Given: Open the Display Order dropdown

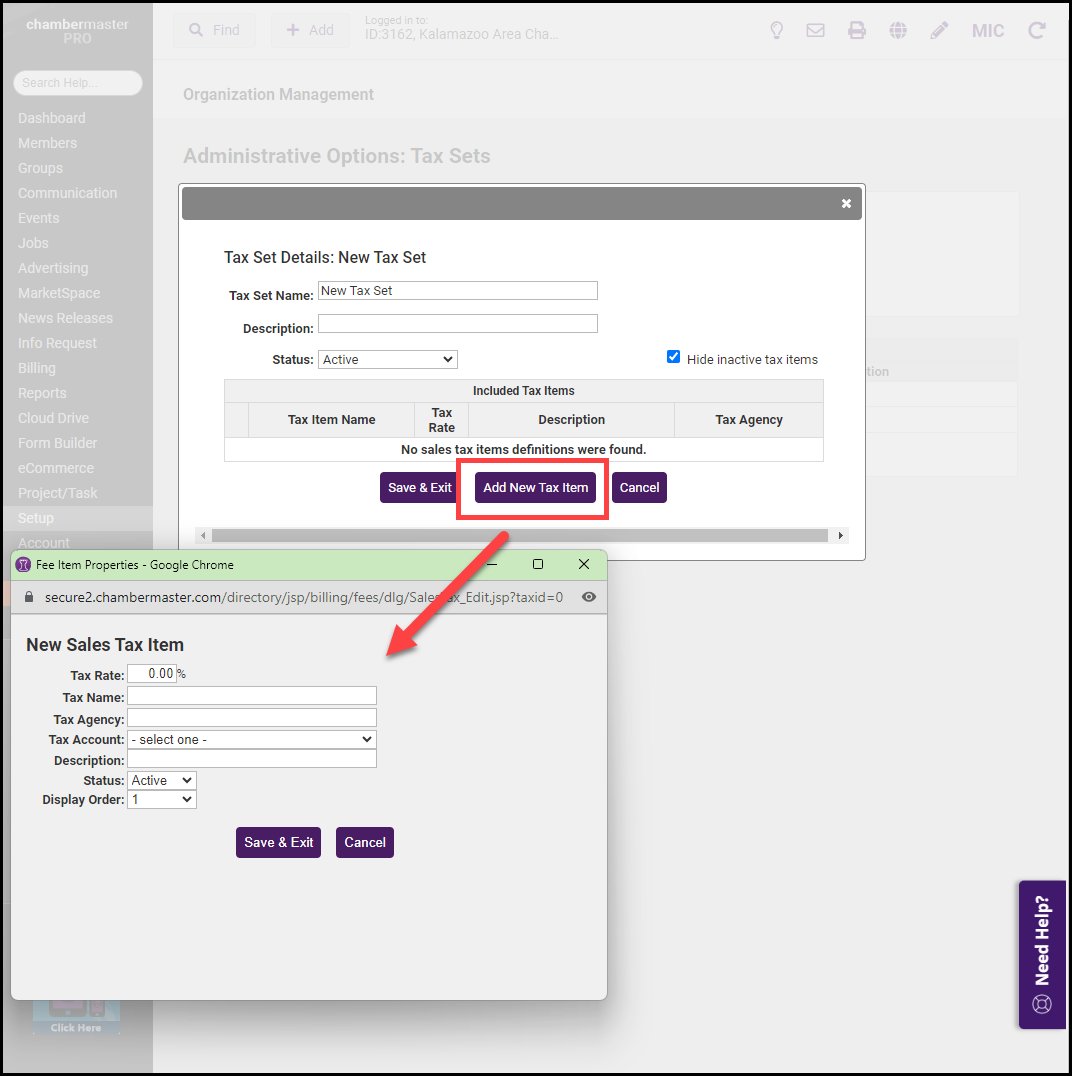Looking at the screenshot, I should [162, 800].
